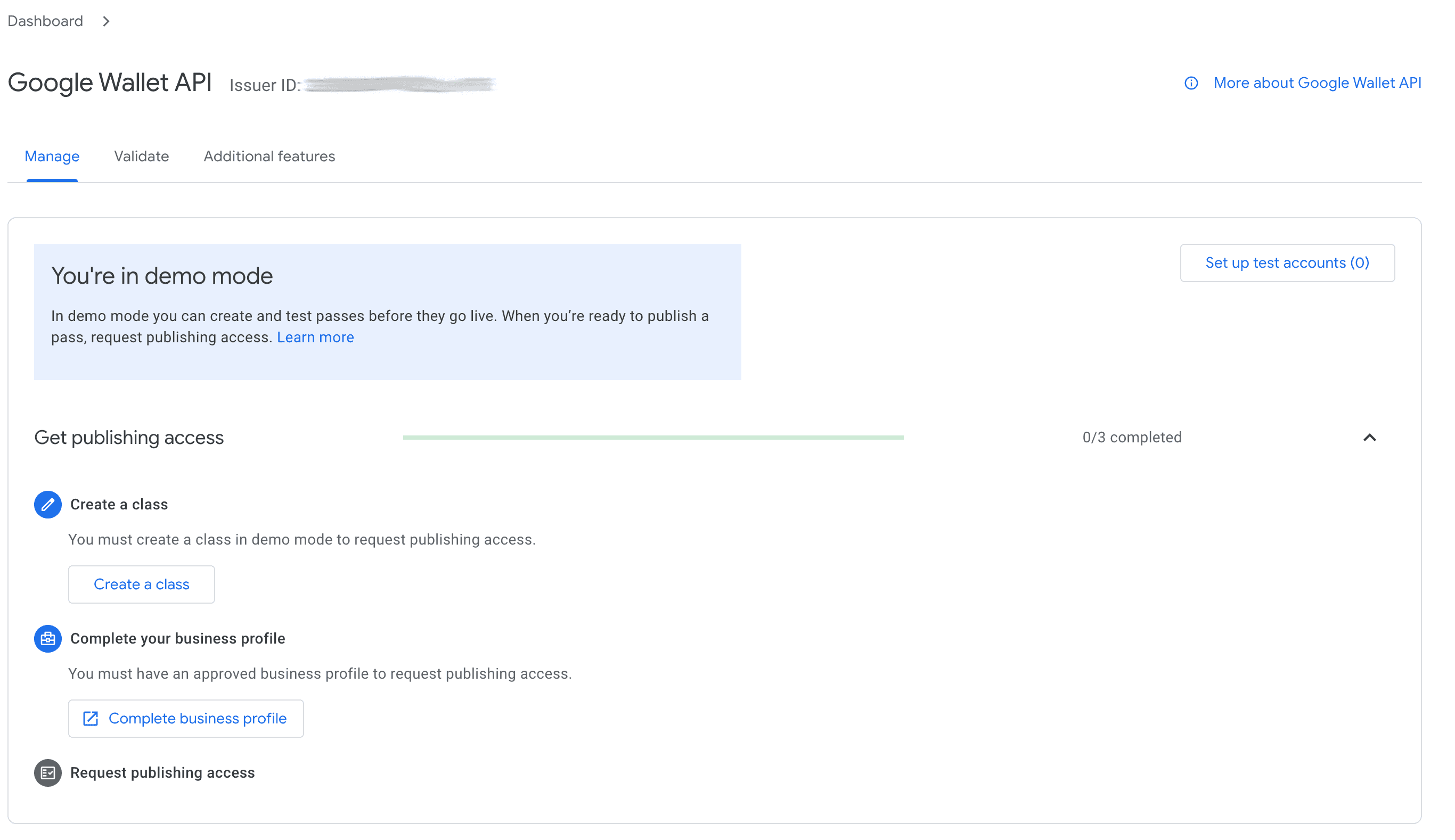Image resolution: width=1455 pixels, height=840 pixels.
Task: Follow the Learn more link in demo mode banner
Action: point(315,337)
